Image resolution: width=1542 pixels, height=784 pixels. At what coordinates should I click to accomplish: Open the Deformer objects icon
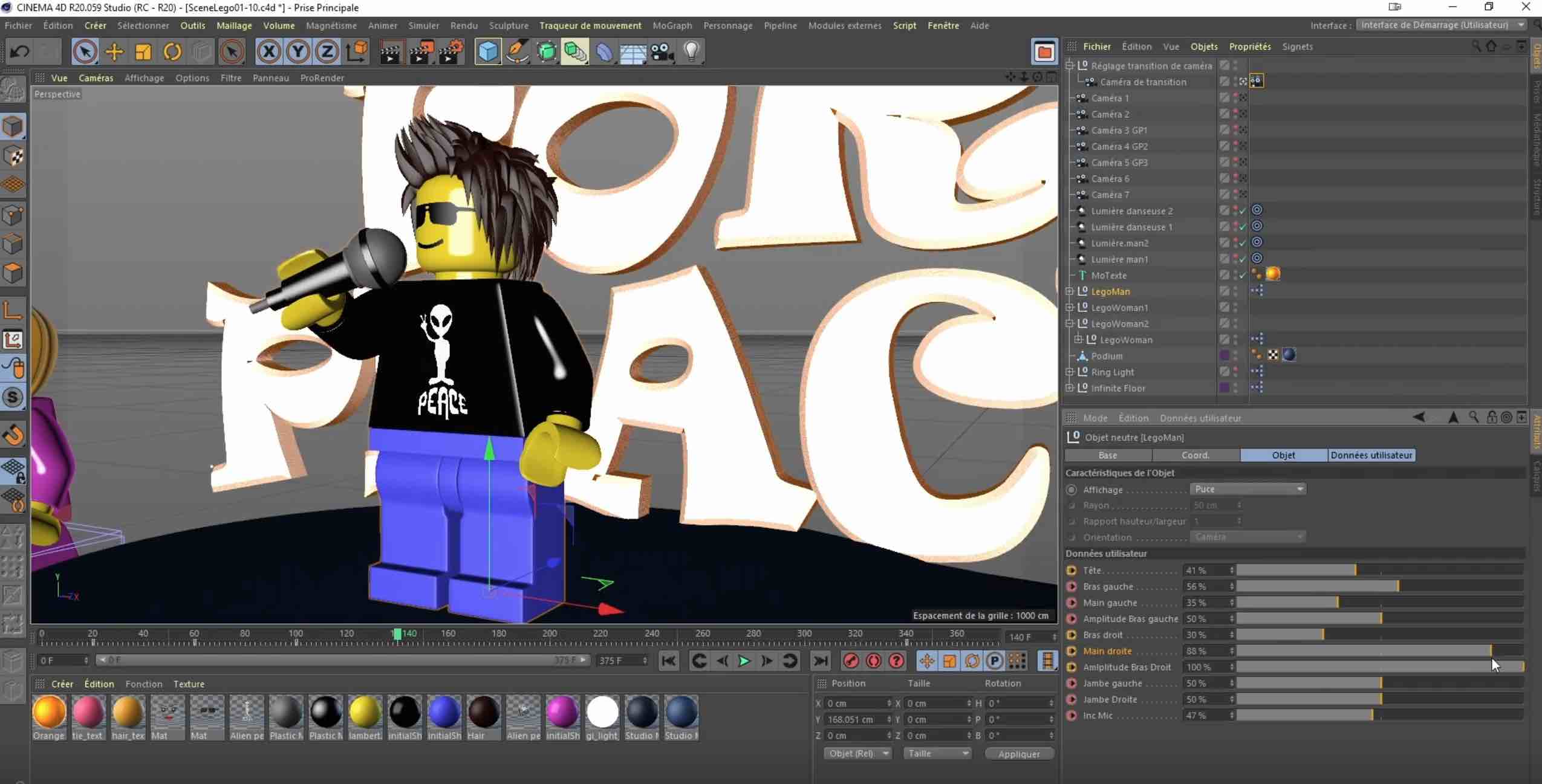(604, 51)
